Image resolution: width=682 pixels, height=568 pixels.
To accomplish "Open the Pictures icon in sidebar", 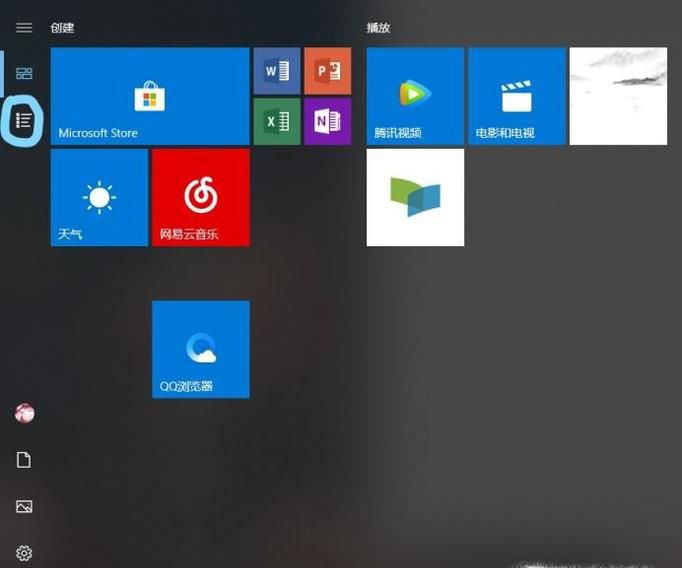I will tap(24, 507).
